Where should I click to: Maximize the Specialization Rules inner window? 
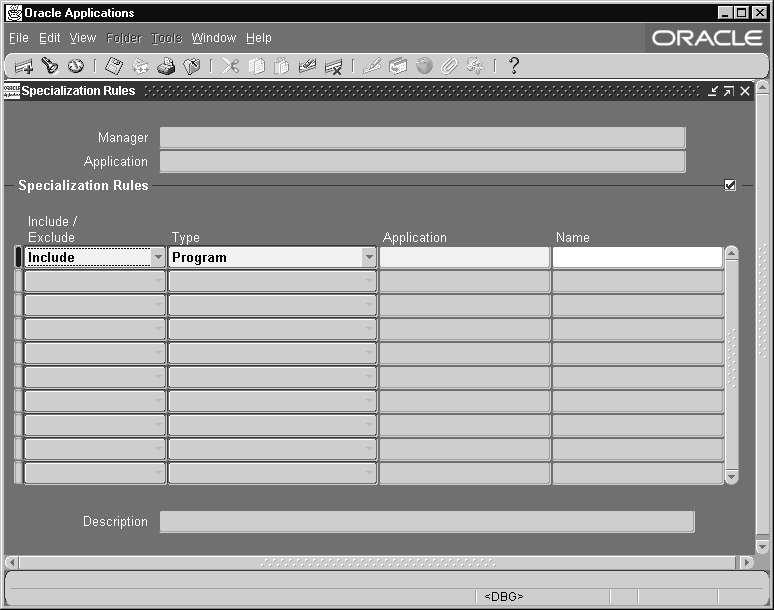point(729,91)
